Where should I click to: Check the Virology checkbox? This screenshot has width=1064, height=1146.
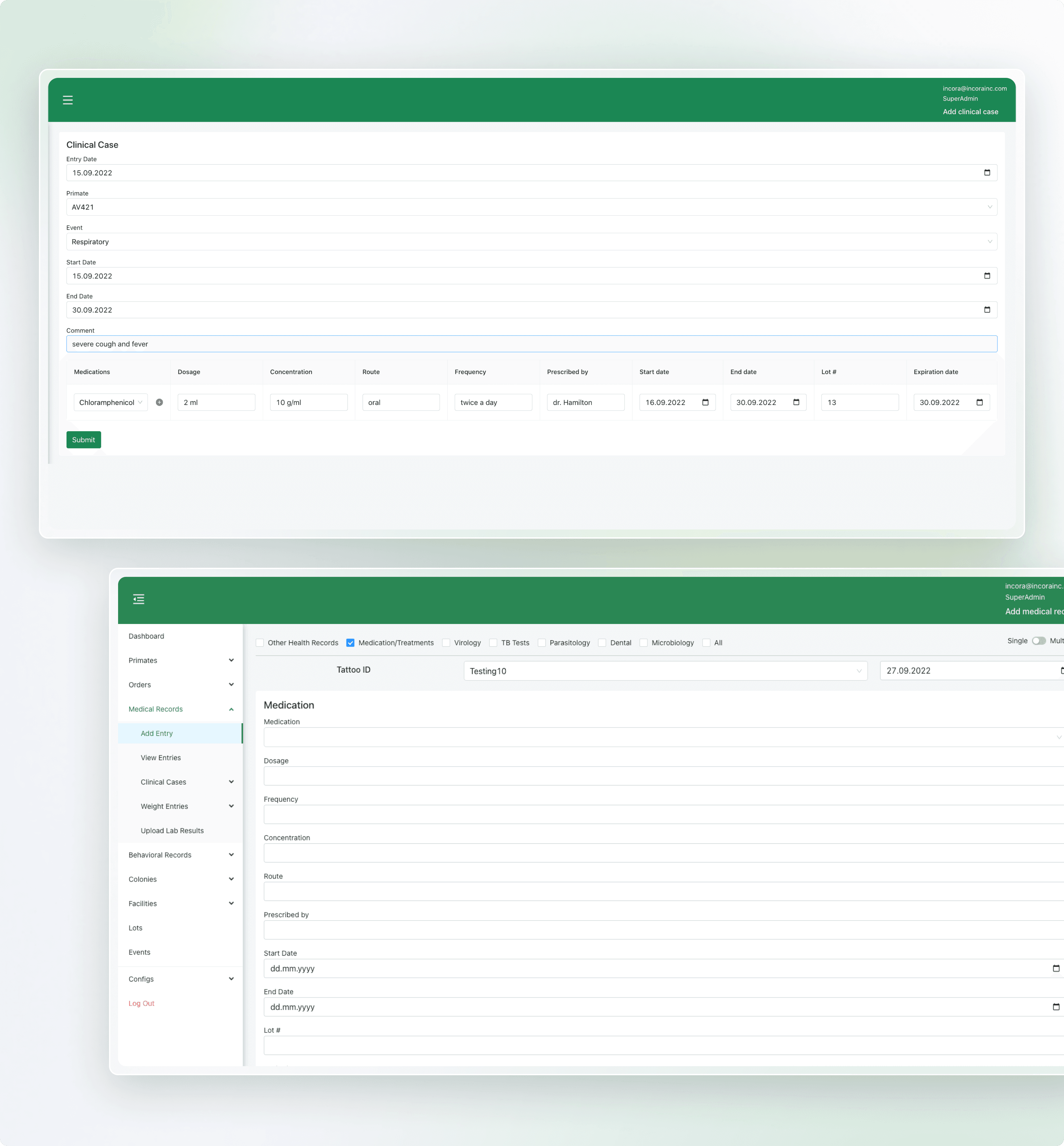click(446, 643)
